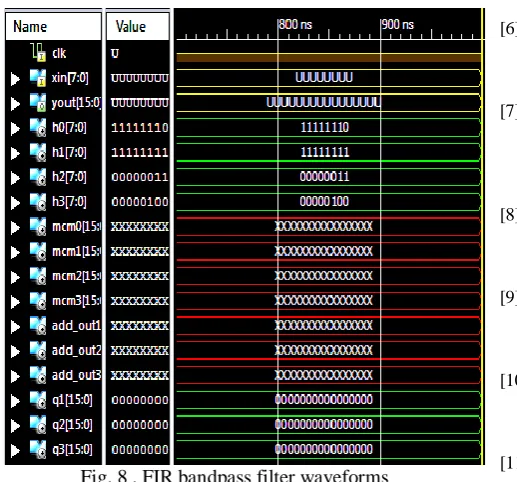Viewport: 517px width, 482px height.
Task: Click the 800 ns time marker
Action: [295, 24]
